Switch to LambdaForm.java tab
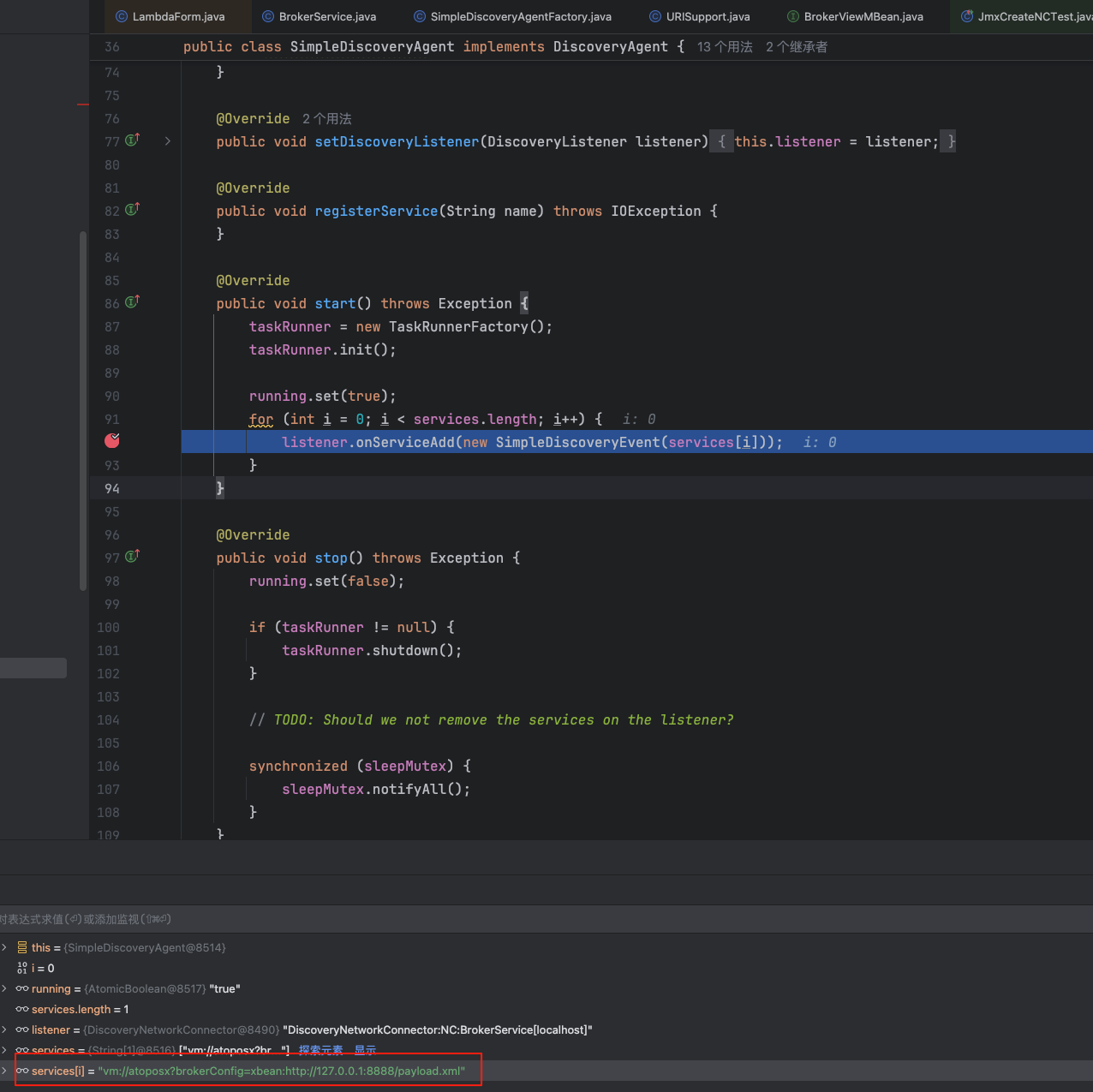This screenshot has height=1092, width=1093. pyautogui.click(x=178, y=16)
